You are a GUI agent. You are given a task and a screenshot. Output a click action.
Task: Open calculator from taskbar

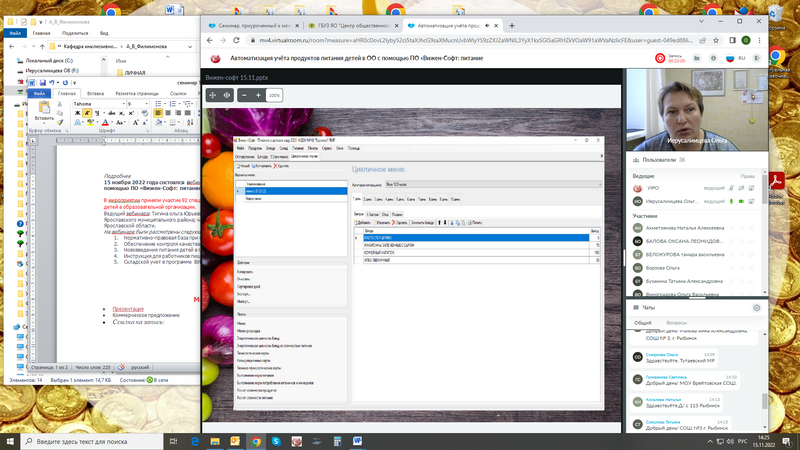(x=337, y=441)
